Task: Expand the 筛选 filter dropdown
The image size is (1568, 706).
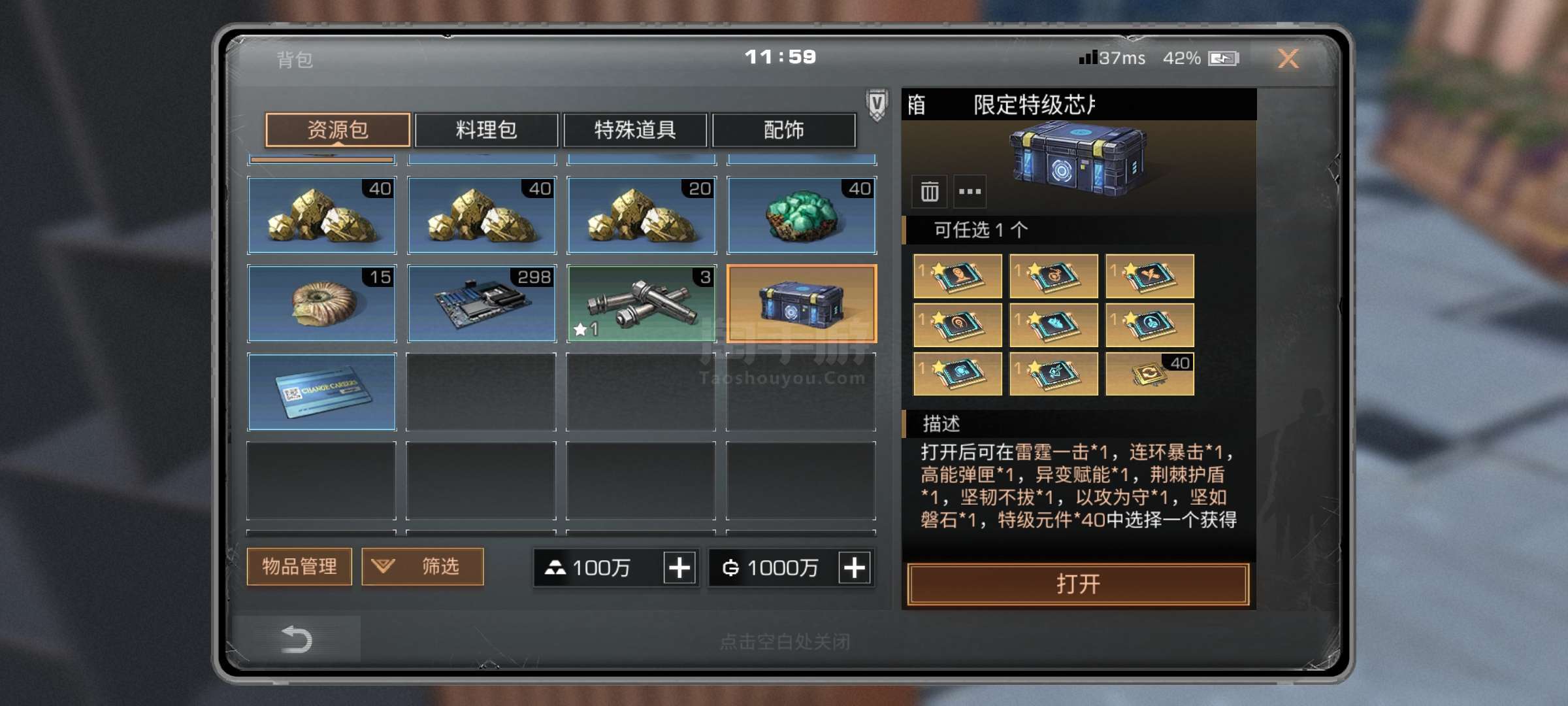Action: click(423, 566)
